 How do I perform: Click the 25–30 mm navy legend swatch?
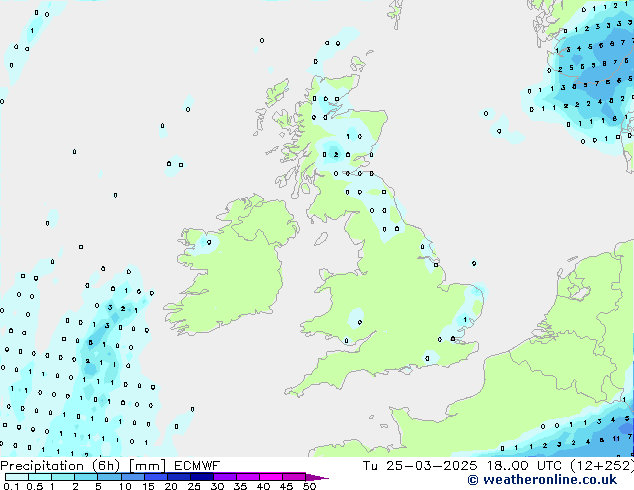tap(201, 477)
